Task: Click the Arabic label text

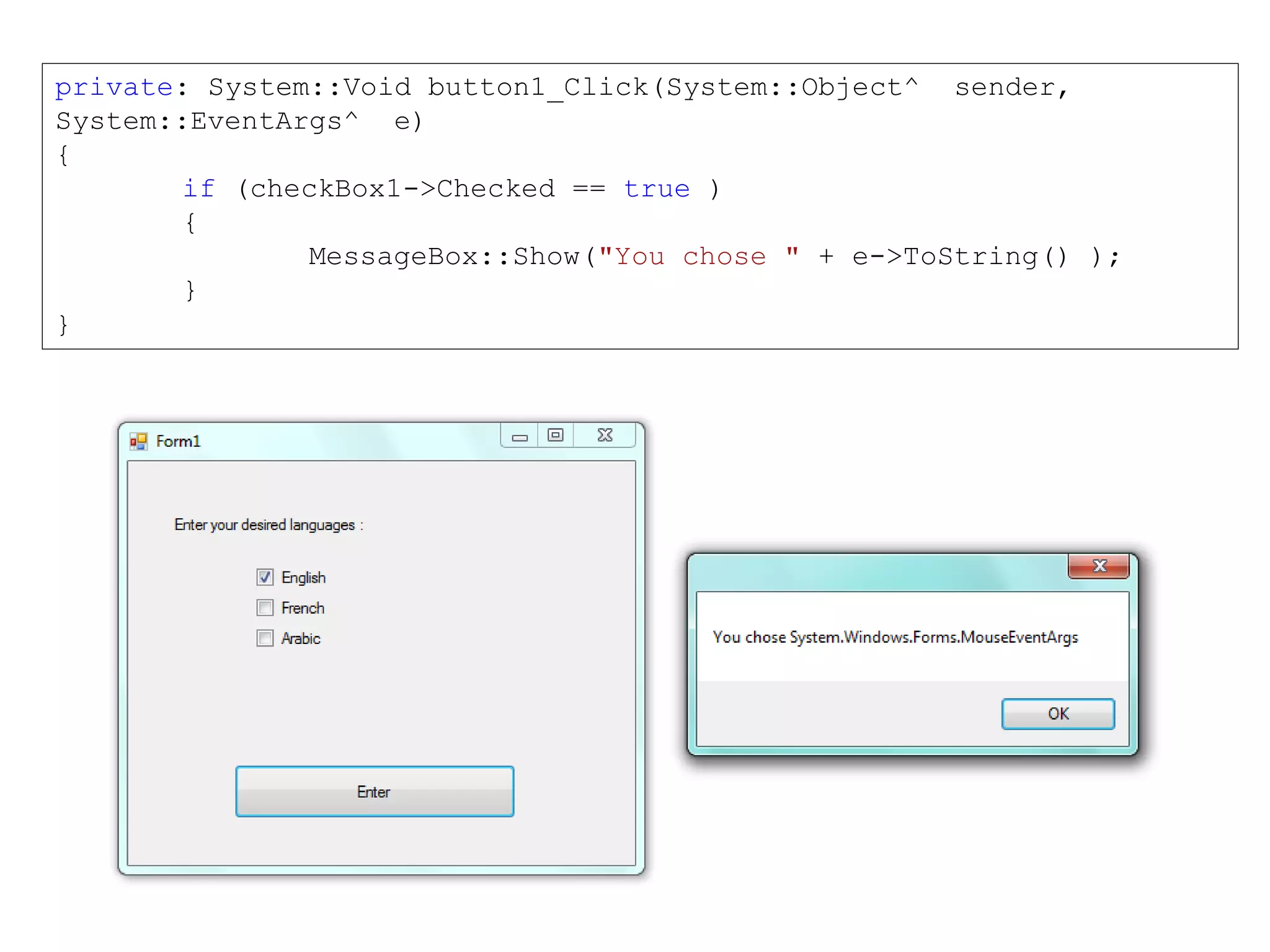Action: (x=301, y=638)
